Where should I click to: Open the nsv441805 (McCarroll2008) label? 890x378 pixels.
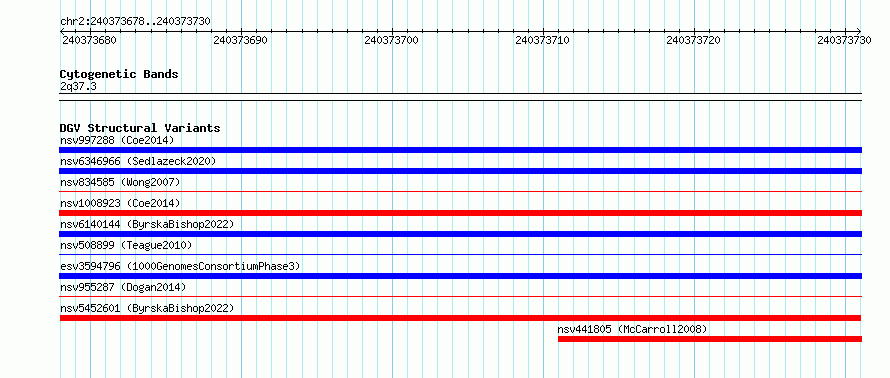point(632,329)
